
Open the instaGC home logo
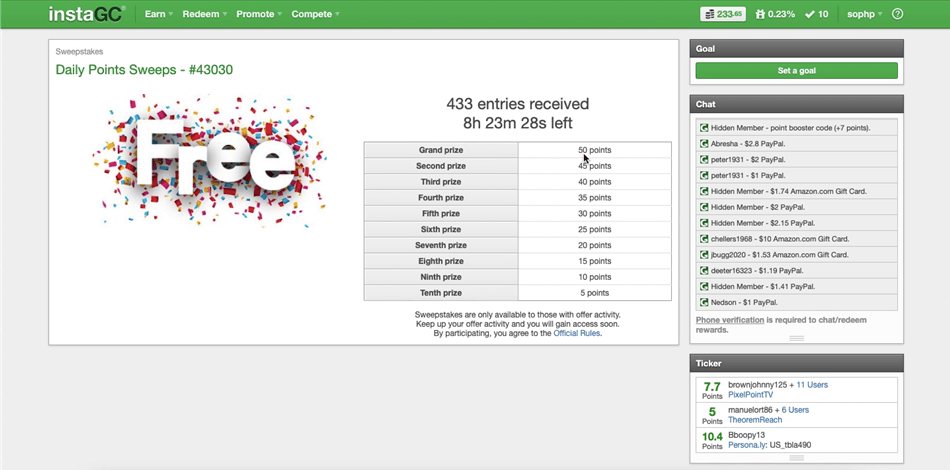pos(87,13)
